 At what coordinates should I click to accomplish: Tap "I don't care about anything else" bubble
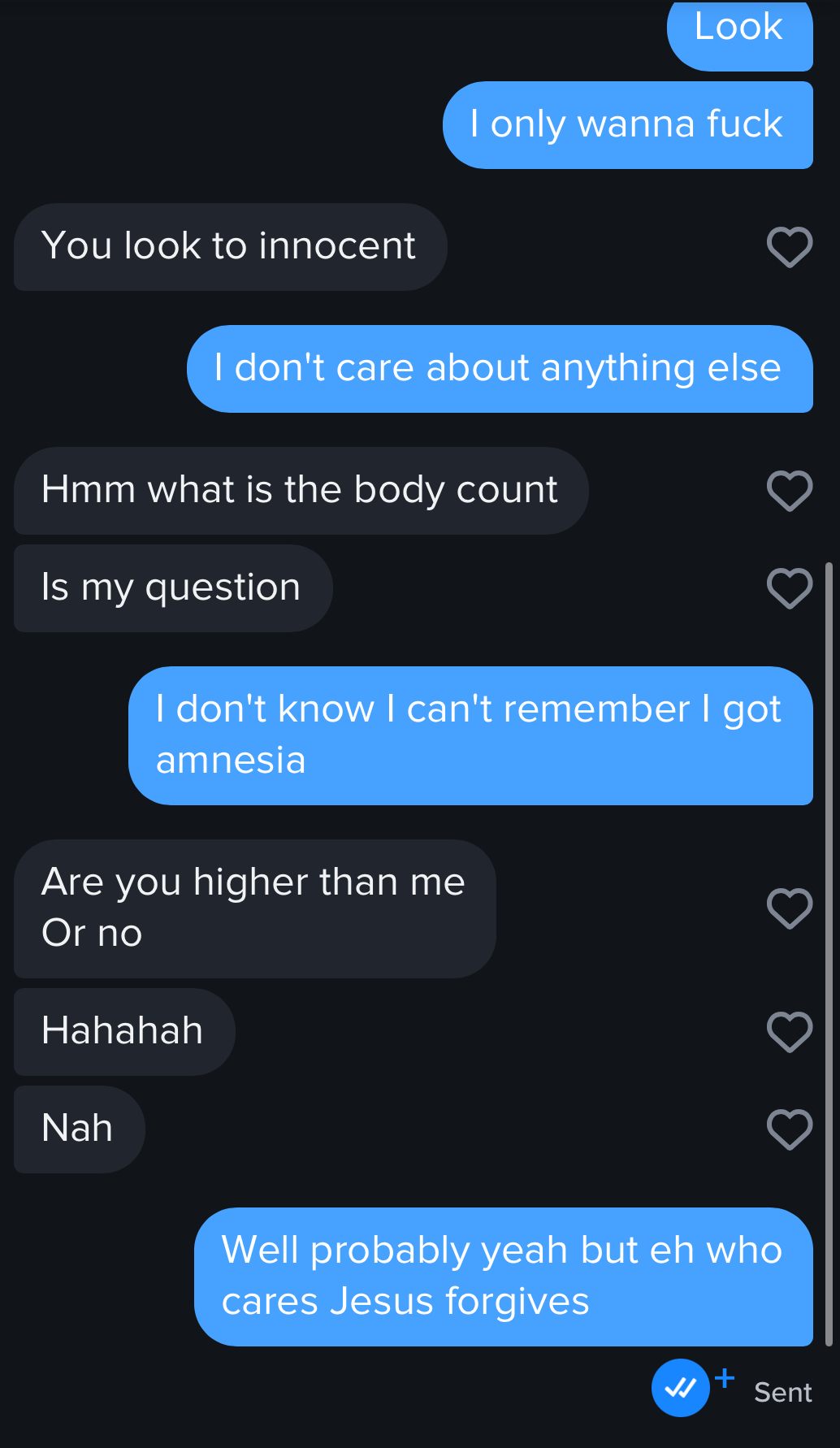499,369
